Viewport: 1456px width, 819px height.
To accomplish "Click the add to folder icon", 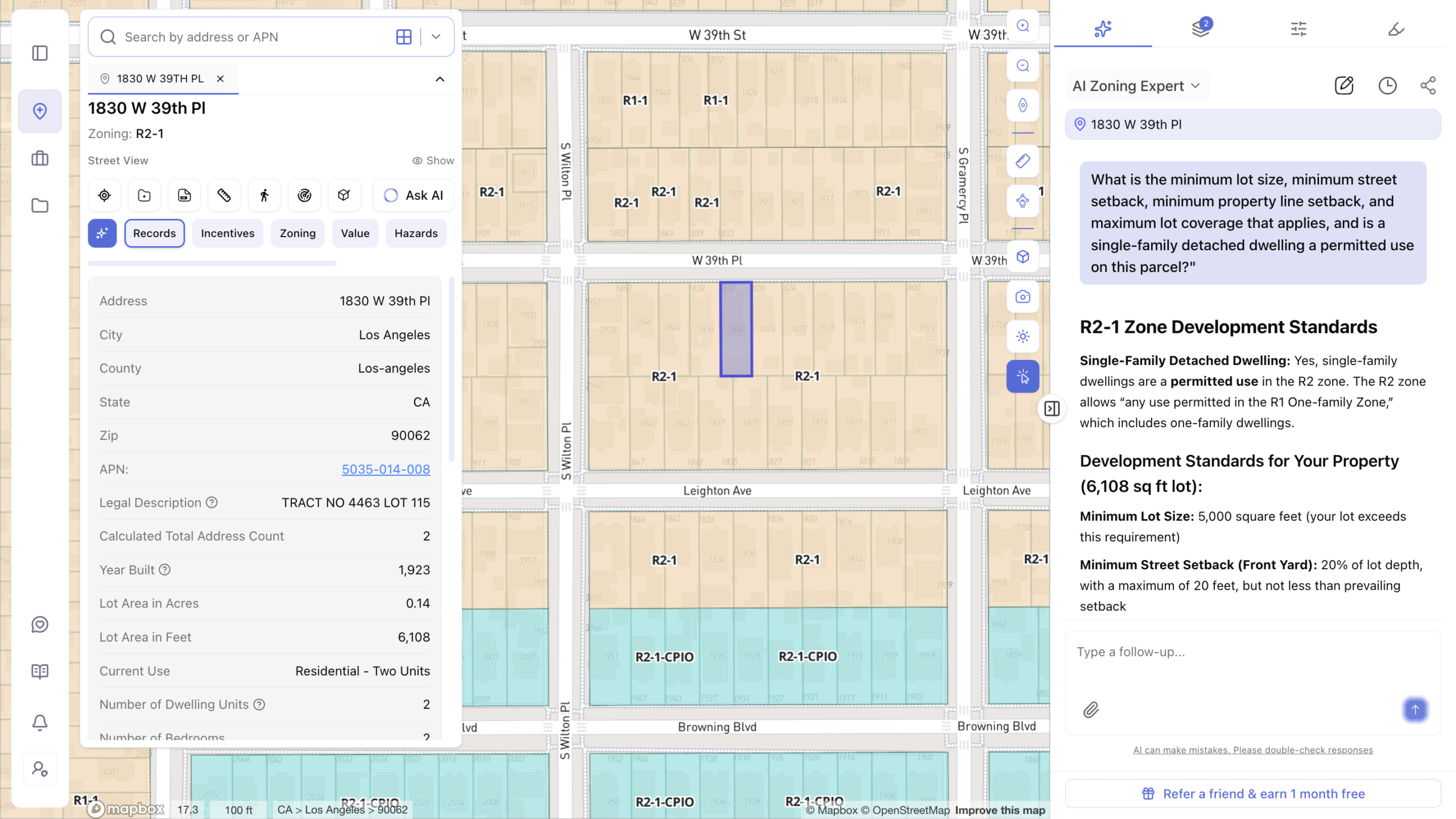I will pyautogui.click(x=144, y=196).
